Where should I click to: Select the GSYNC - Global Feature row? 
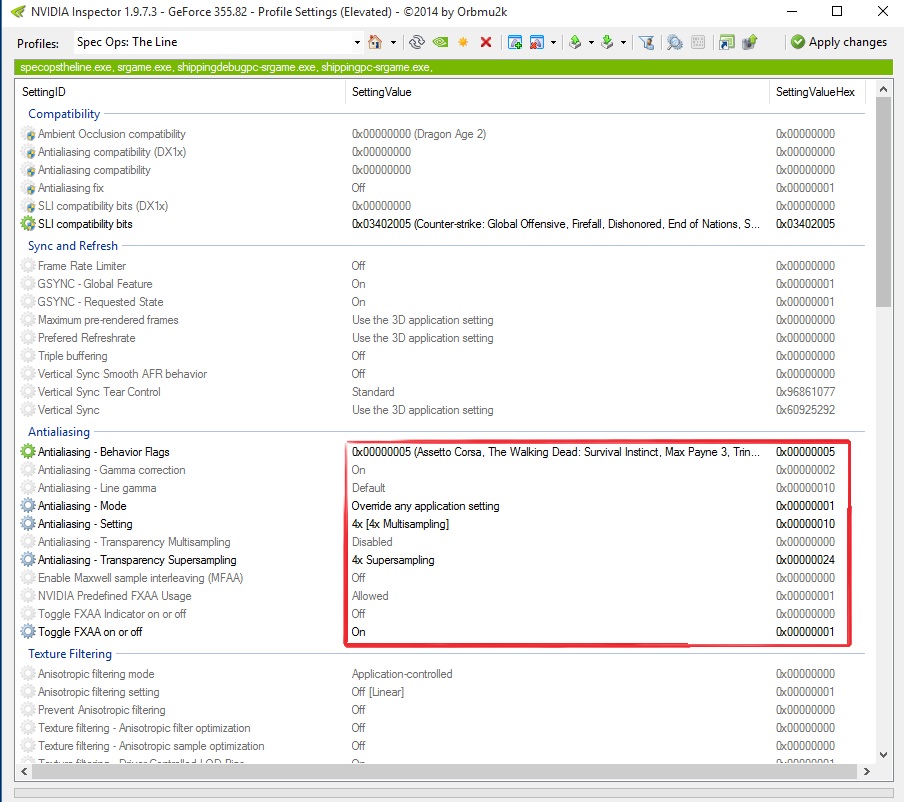click(442, 284)
